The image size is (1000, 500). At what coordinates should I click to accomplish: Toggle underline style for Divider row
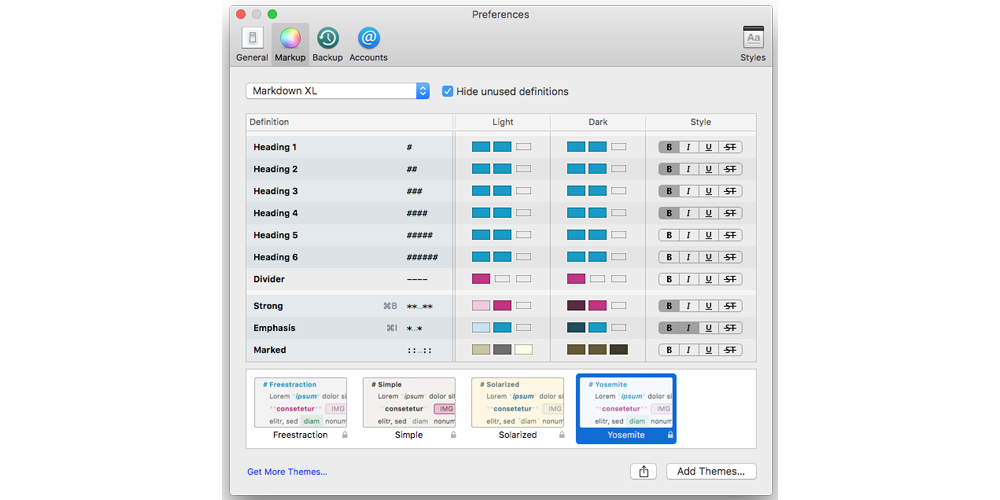tap(709, 279)
